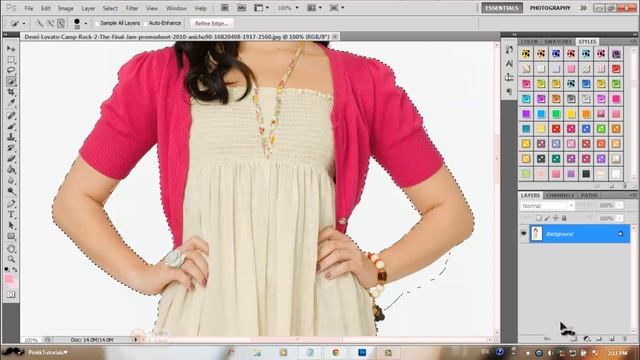Click the foreground color swatch
Image resolution: width=640 pixels, height=360 pixels.
tap(9, 279)
